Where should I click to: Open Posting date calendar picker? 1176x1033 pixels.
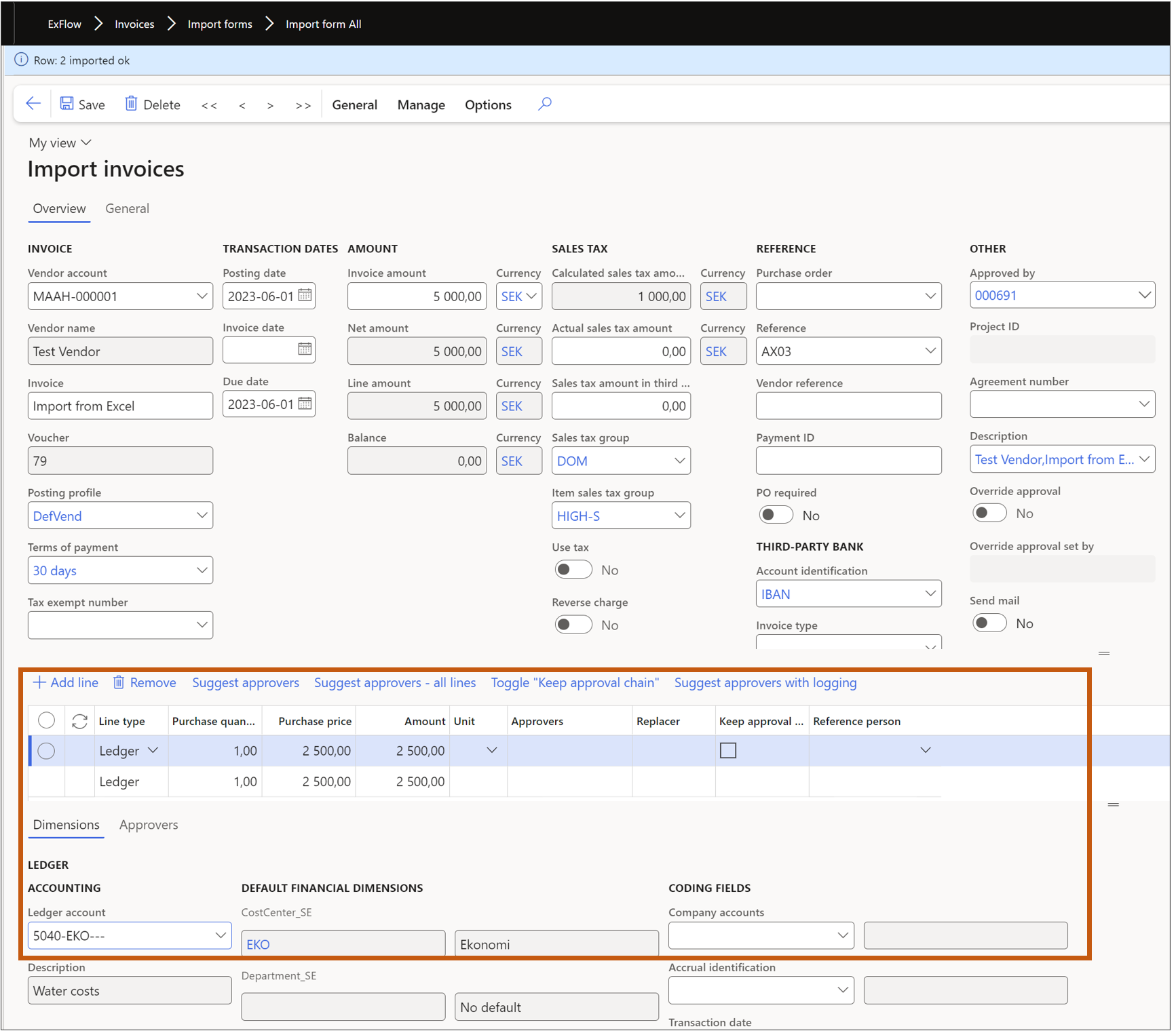[305, 295]
